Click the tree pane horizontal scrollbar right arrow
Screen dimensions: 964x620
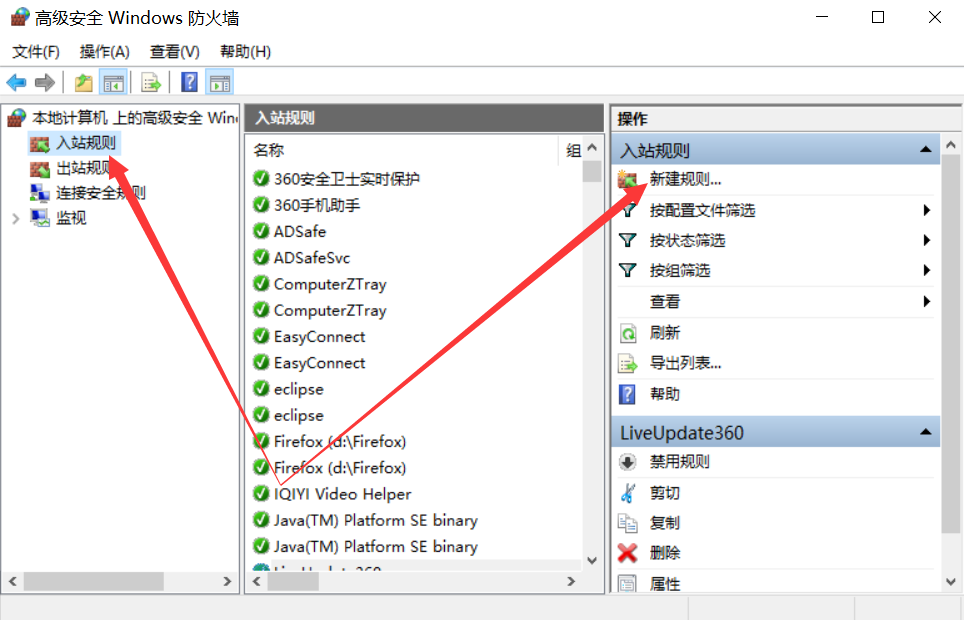point(227,581)
